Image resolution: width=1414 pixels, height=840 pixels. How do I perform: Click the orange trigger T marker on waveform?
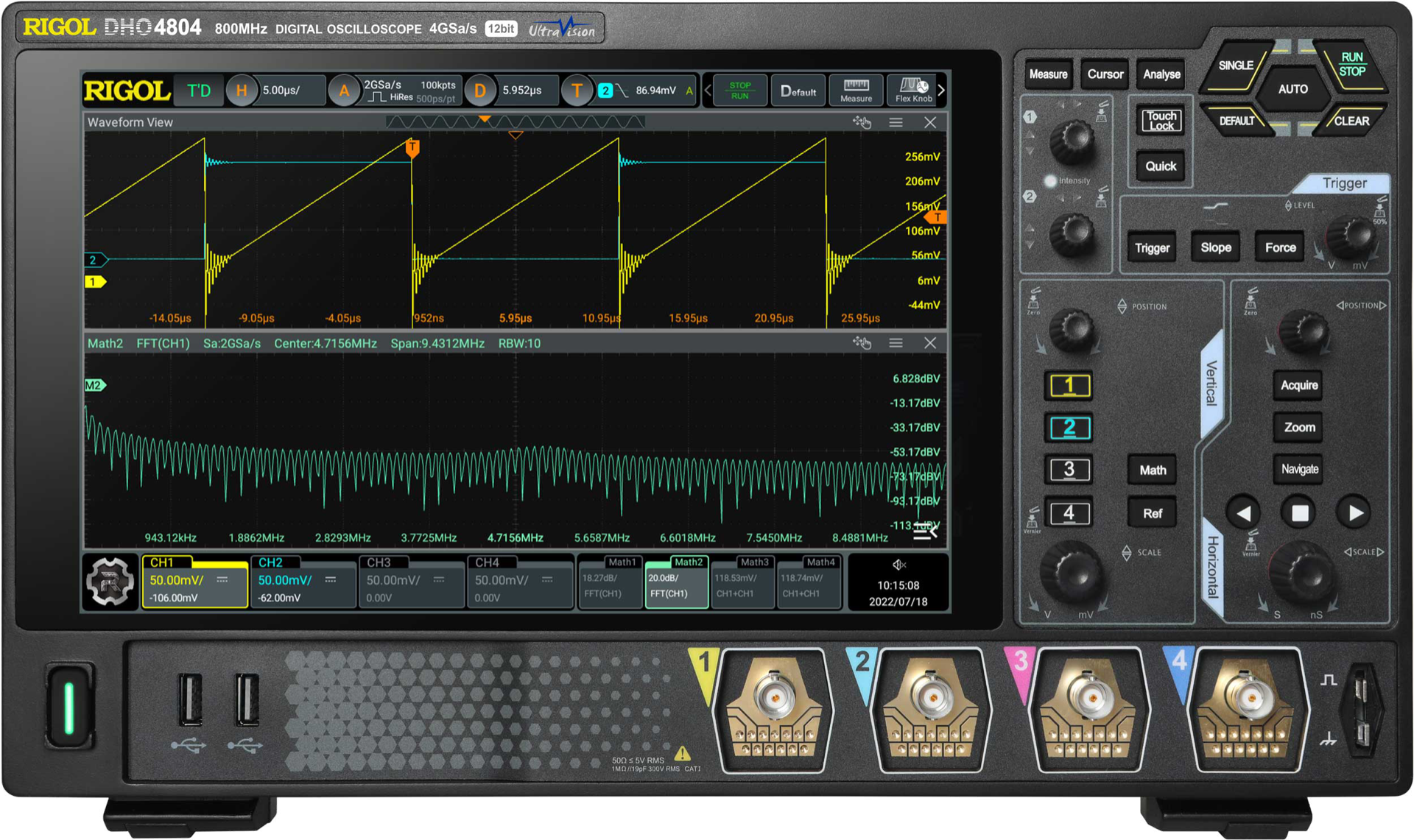[412, 149]
